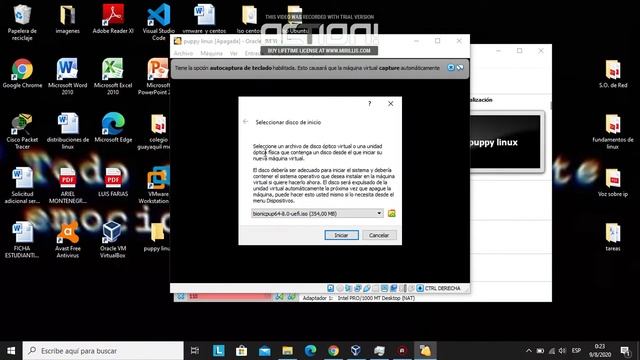Click display settings icon in VM status bar
Viewport: 640px width, 360px height.
(384, 289)
